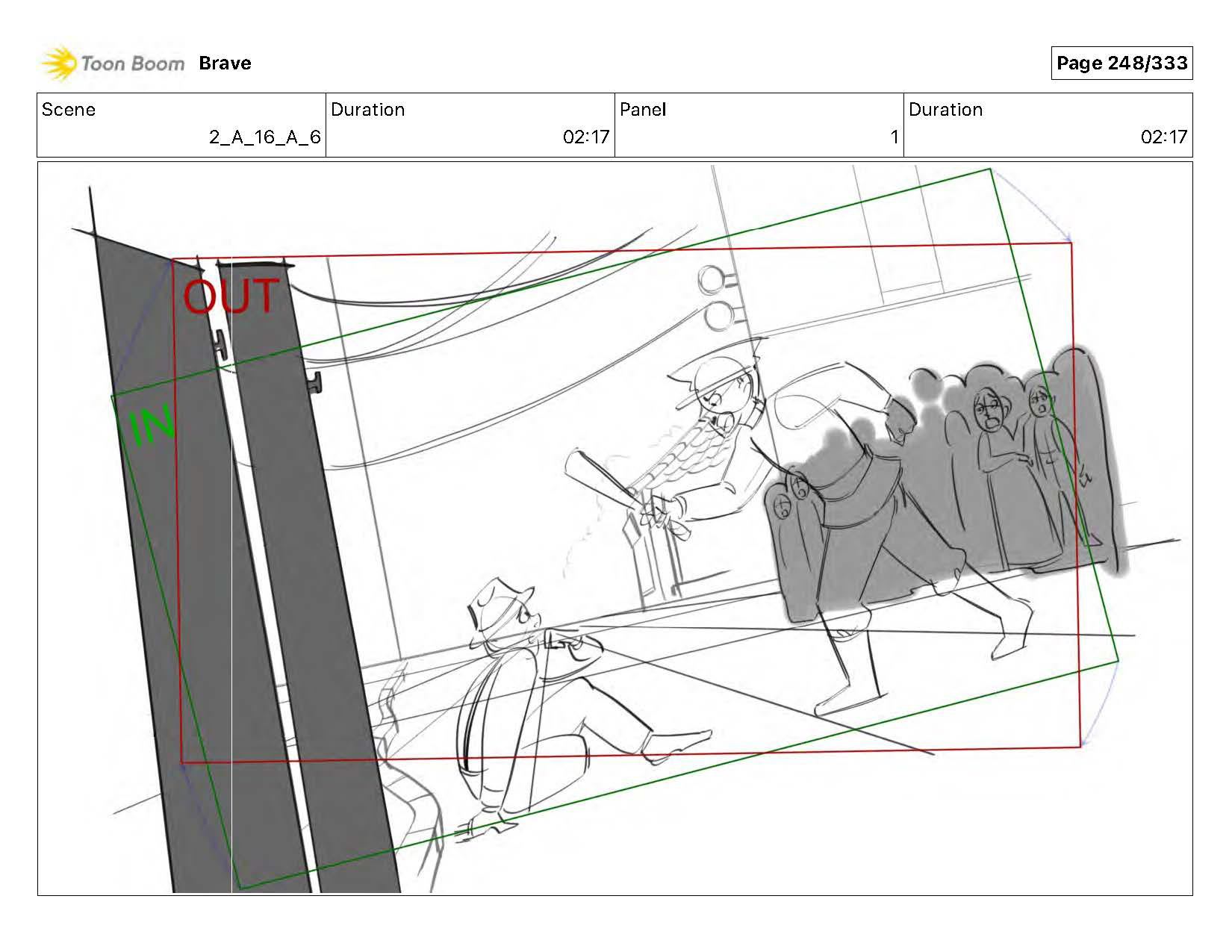Select the project title 'Brave'
Image resolution: width=1232 pixels, height=952 pixels.
click(x=225, y=63)
